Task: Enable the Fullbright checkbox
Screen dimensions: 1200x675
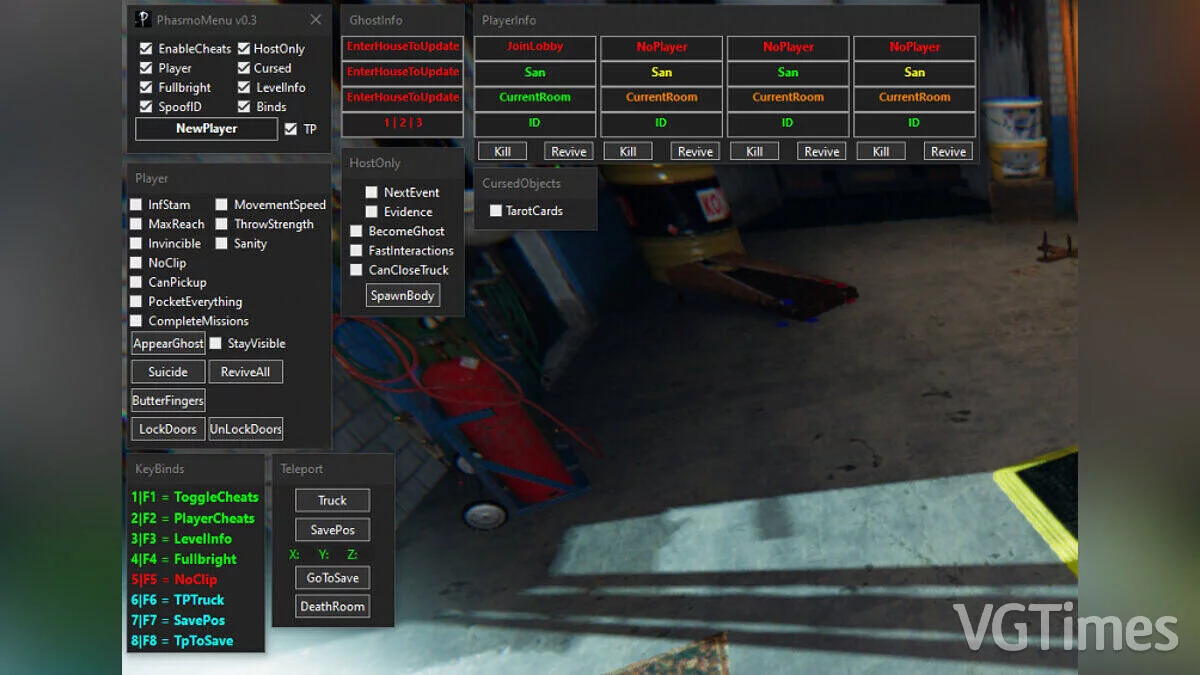Action: [x=146, y=87]
